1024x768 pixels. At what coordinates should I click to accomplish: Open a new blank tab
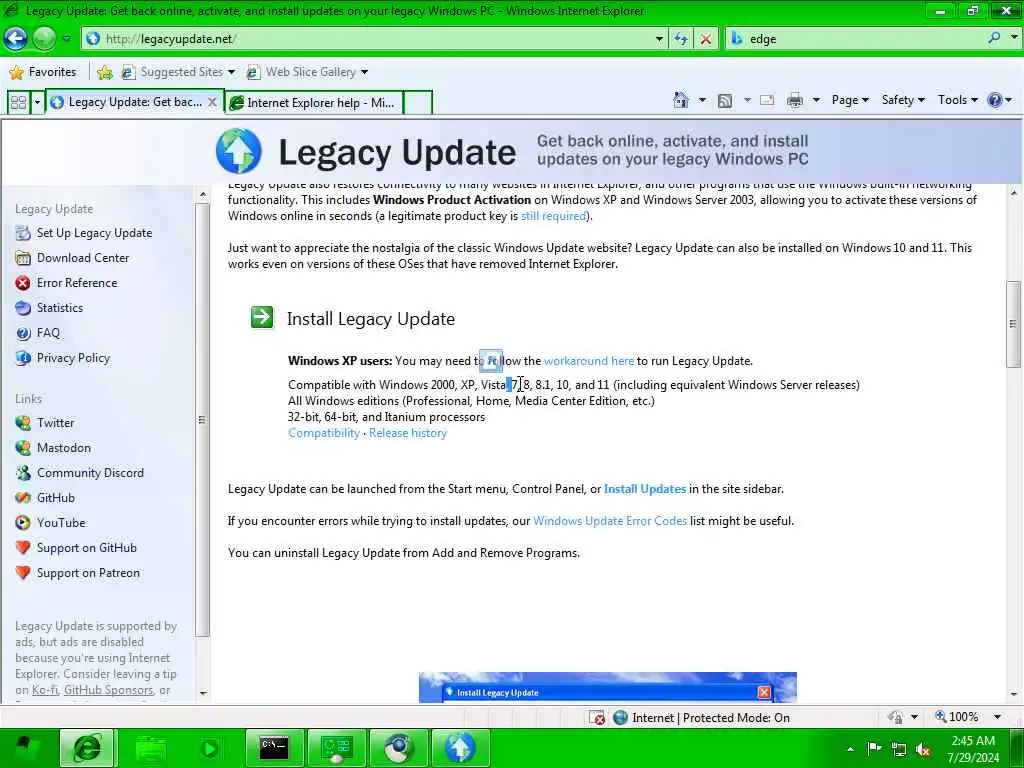418,103
